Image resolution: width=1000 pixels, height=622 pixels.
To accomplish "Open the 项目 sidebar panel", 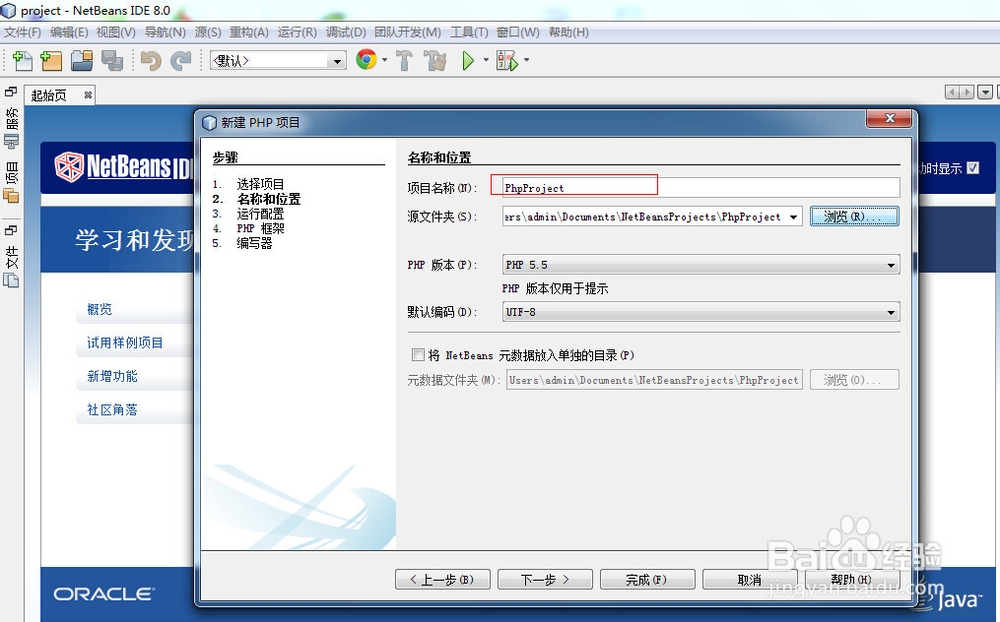I will click(11, 182).
